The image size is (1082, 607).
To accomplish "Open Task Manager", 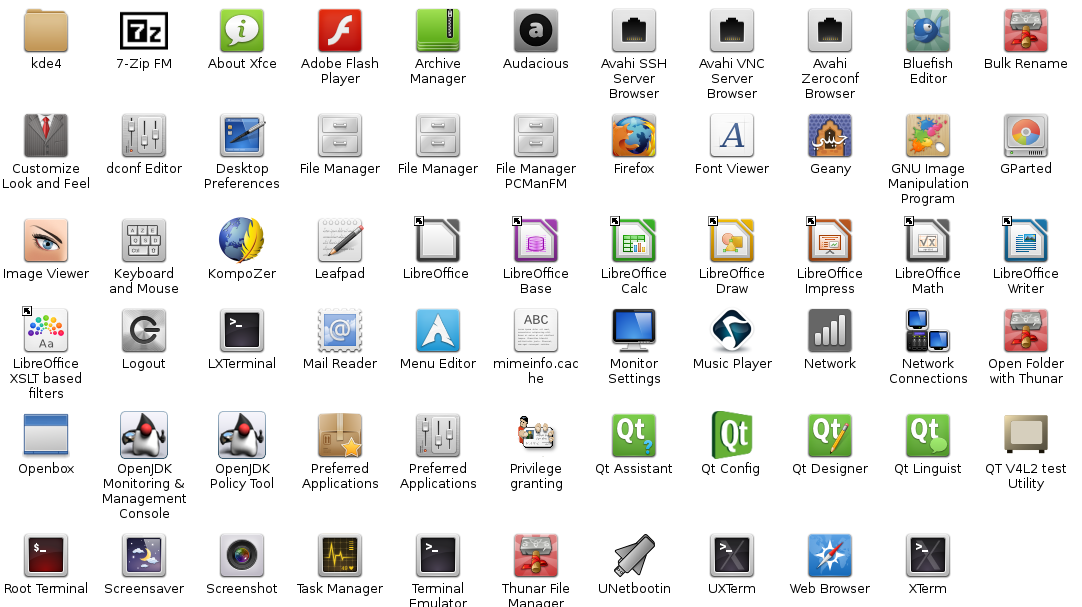I will [340, 555].
